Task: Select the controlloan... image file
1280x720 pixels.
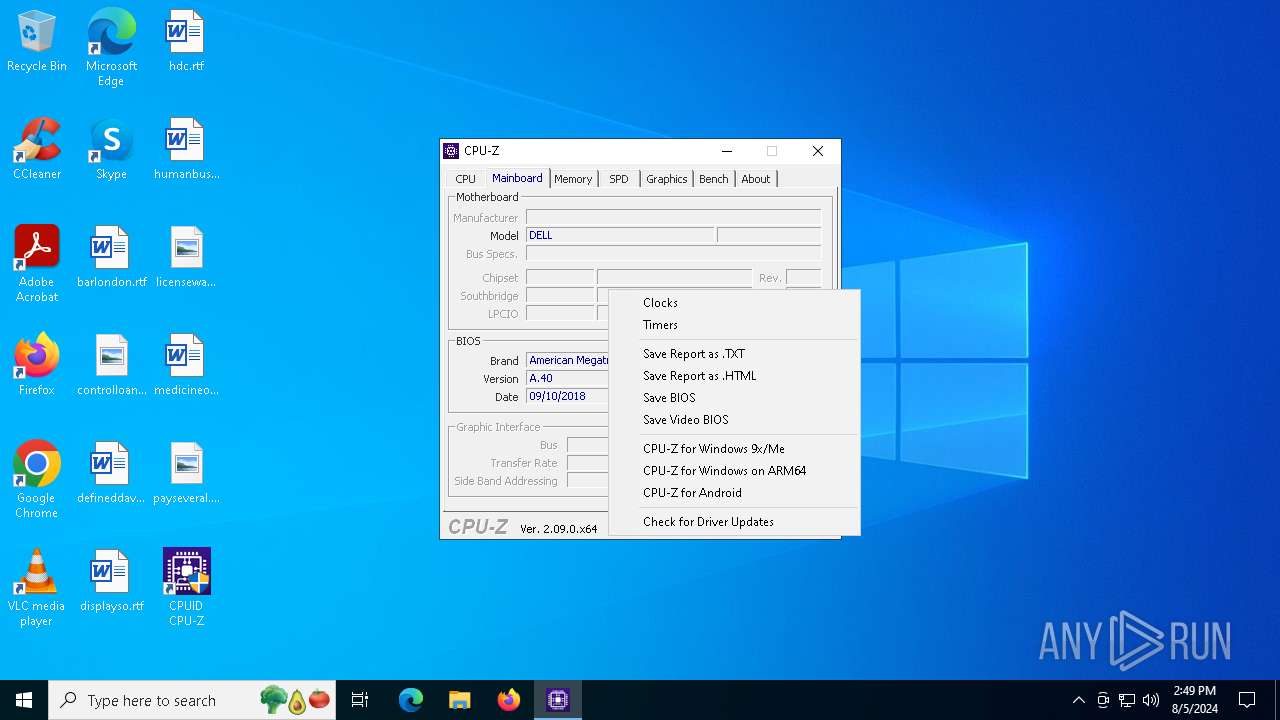Action: (111, 365)
